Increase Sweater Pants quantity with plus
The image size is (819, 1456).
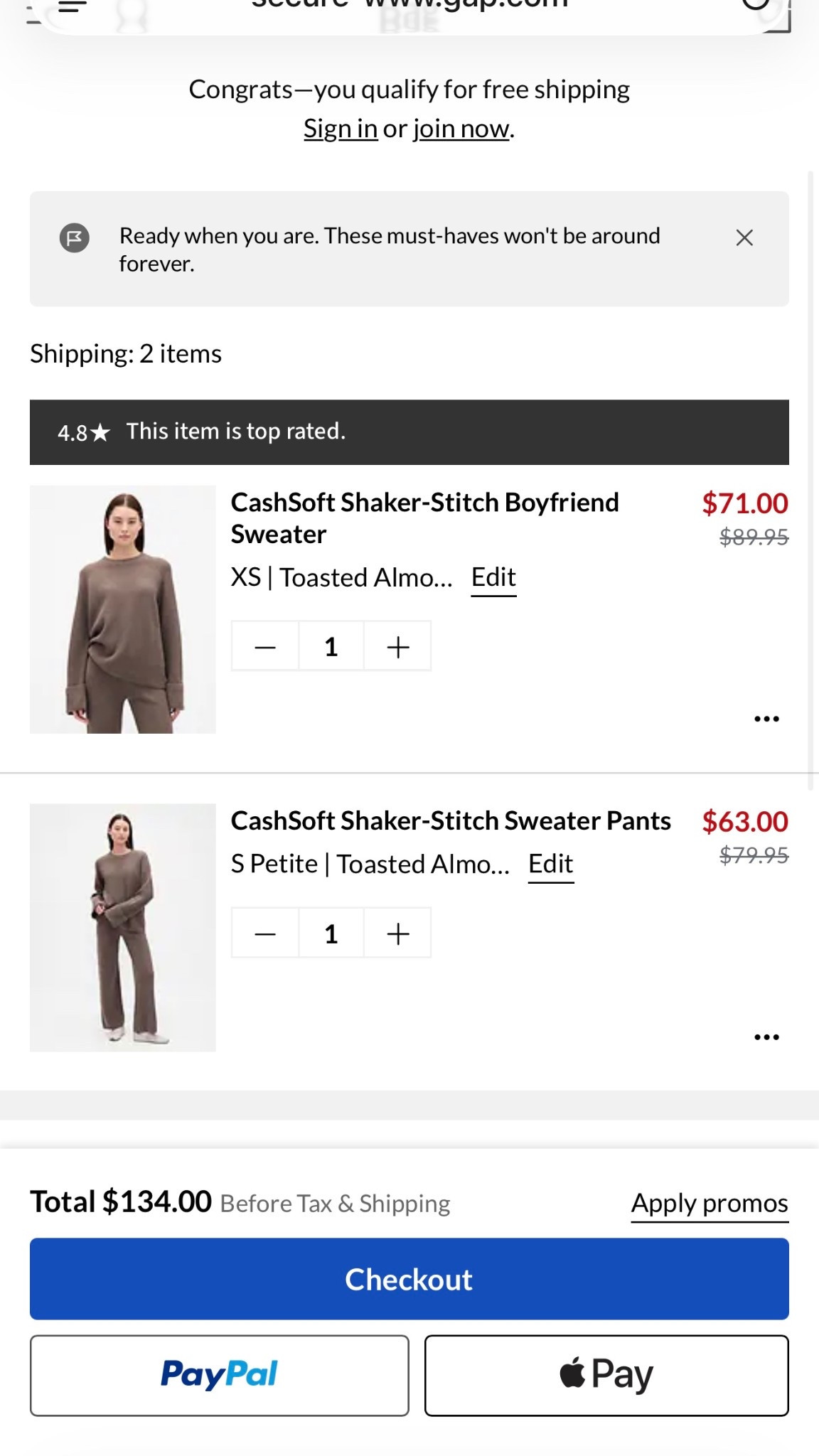pos(397,933)
